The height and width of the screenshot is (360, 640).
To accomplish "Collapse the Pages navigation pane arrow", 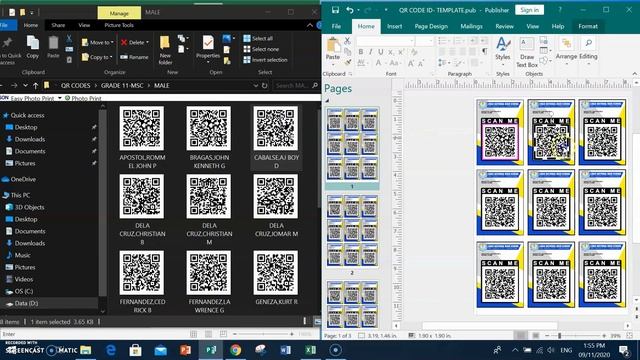I will [327, 100].
